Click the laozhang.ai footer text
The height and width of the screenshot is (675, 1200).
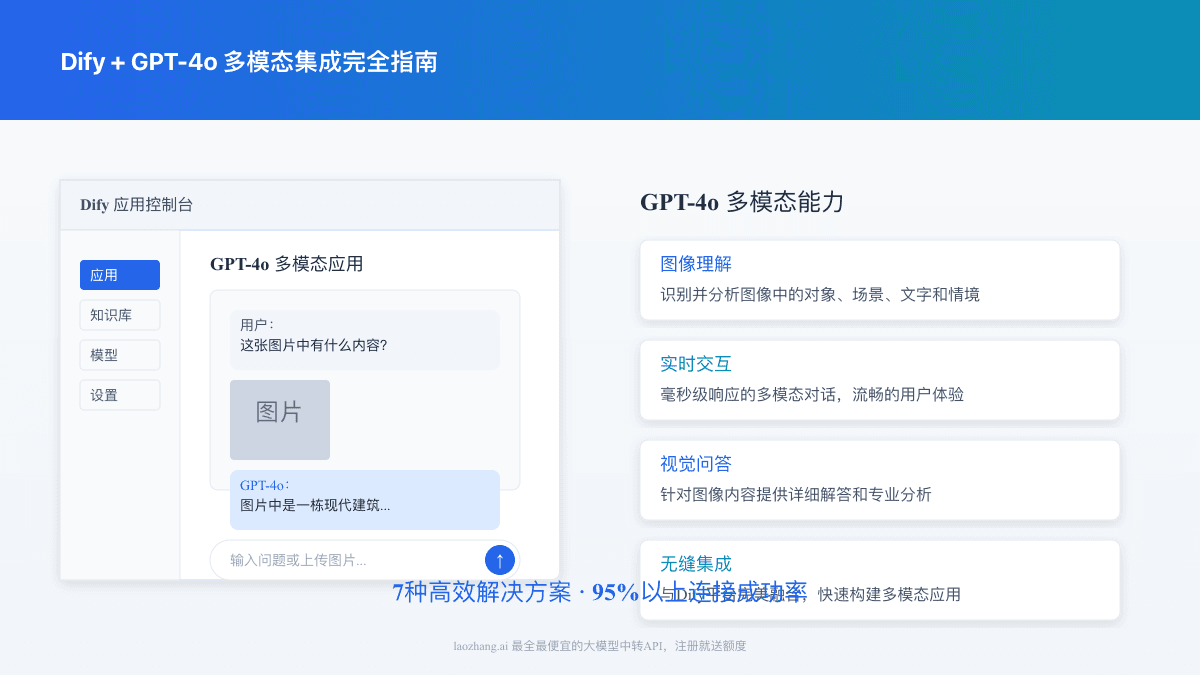600,646
